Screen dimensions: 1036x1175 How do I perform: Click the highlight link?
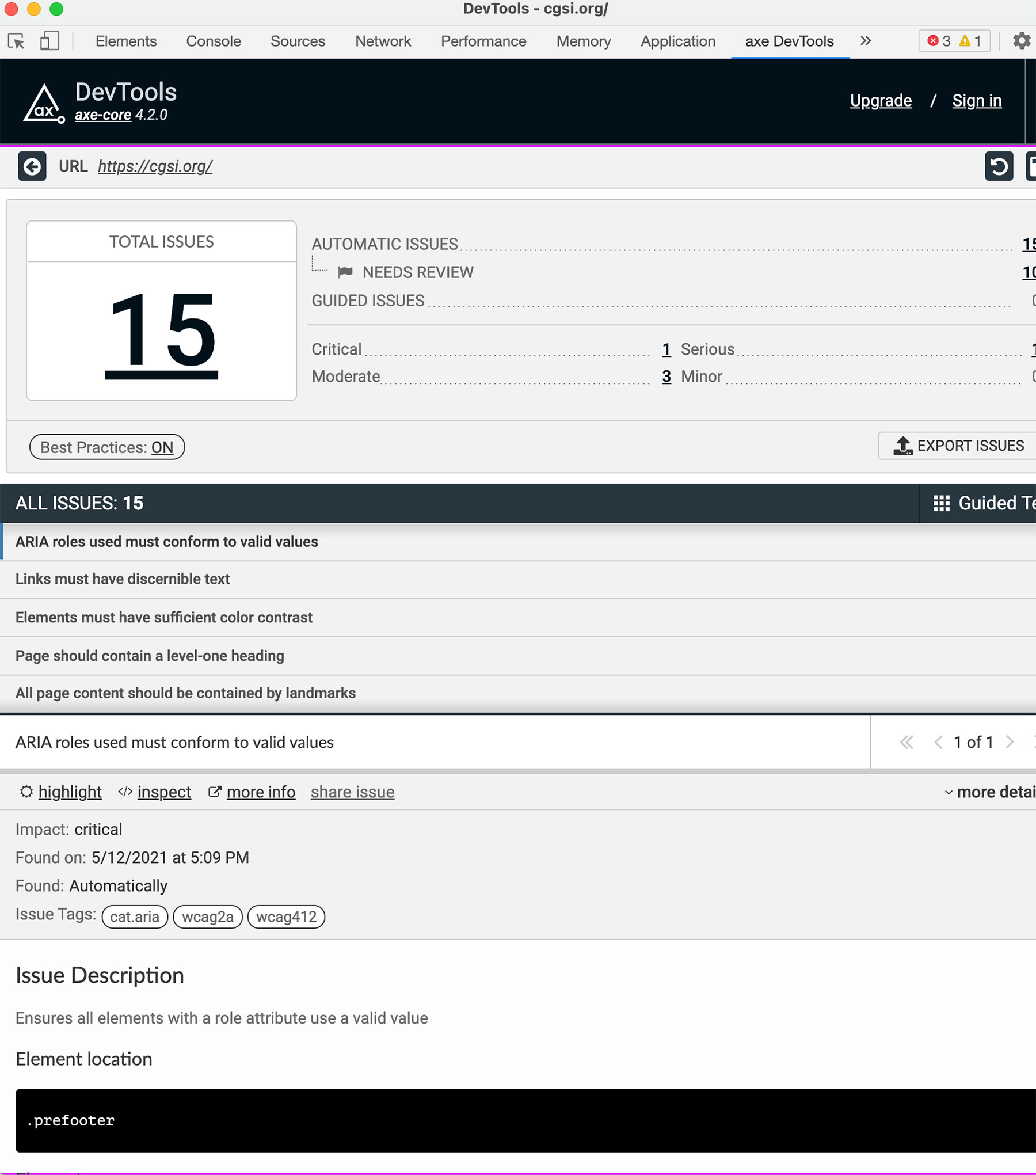pyautogui.click(x=70, y=792)
